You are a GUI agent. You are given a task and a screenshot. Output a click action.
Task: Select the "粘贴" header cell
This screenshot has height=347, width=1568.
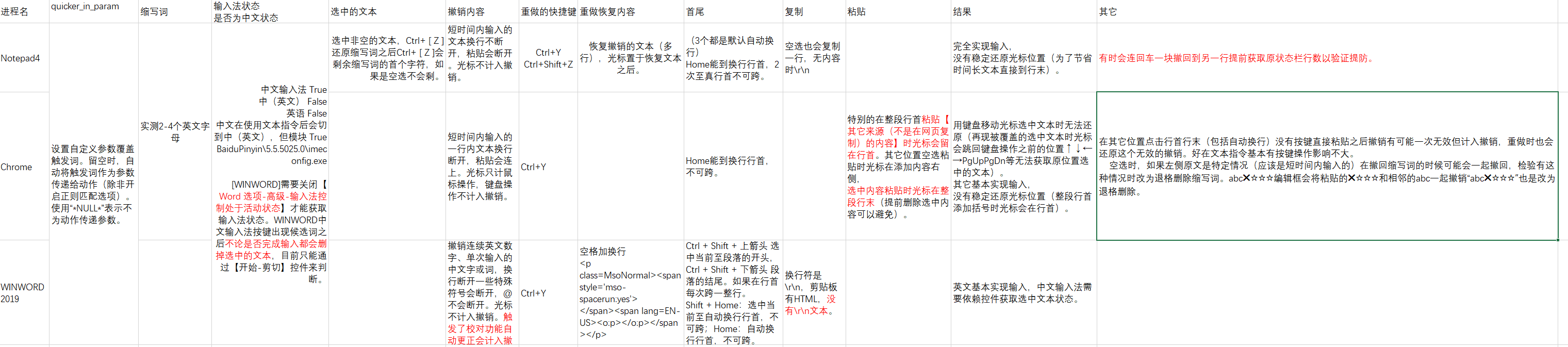pos(898,11)
